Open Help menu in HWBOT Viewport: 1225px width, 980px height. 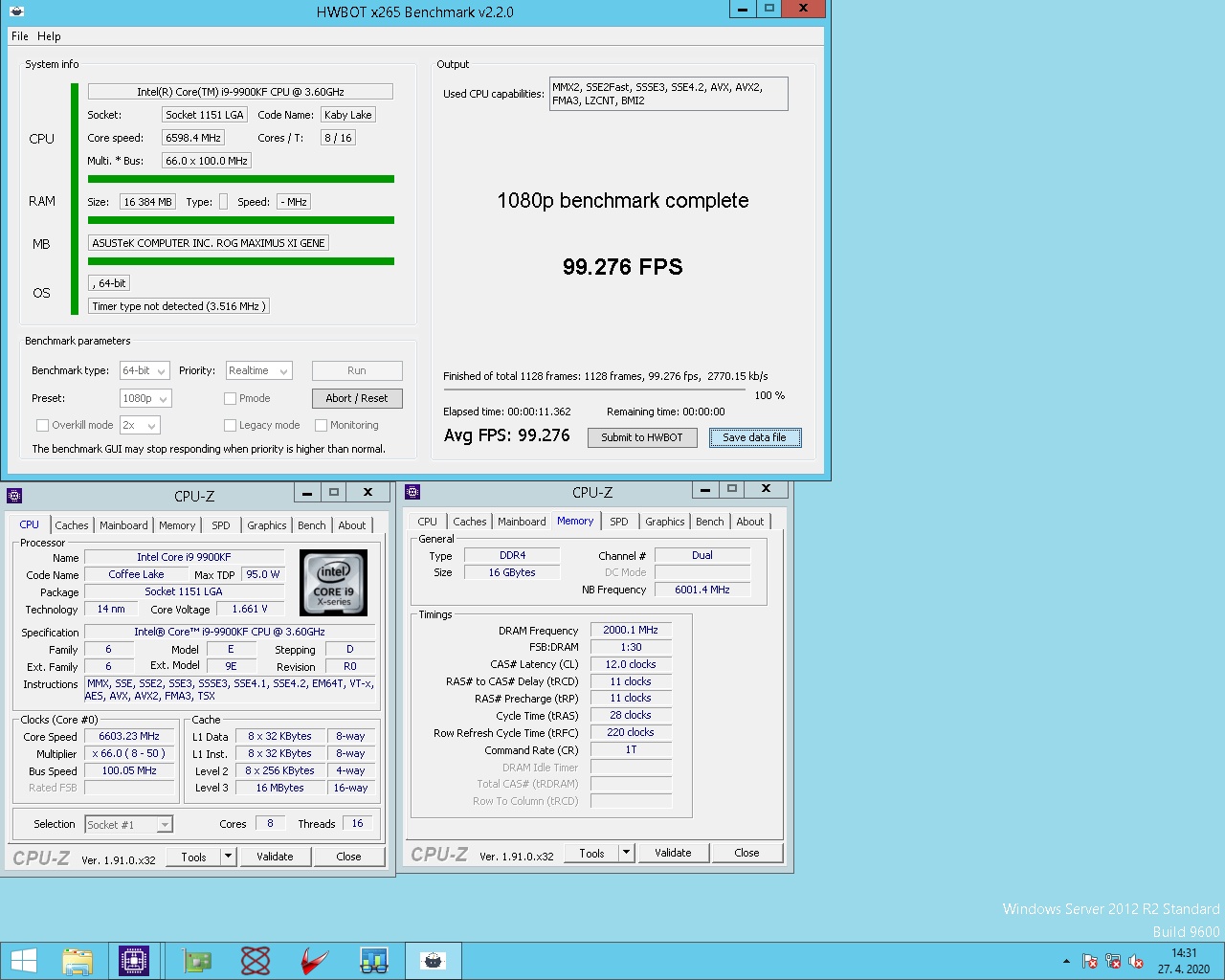pyautogui.click(x=49, y=36)
